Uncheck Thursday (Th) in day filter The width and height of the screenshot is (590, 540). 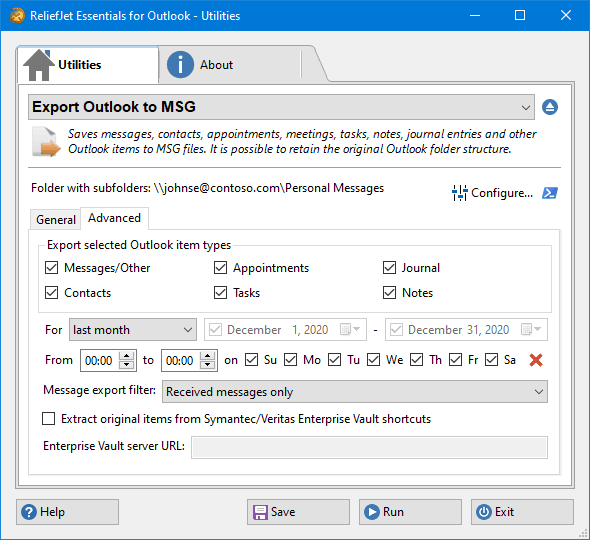pyautogui.click(x=417, y=360)
